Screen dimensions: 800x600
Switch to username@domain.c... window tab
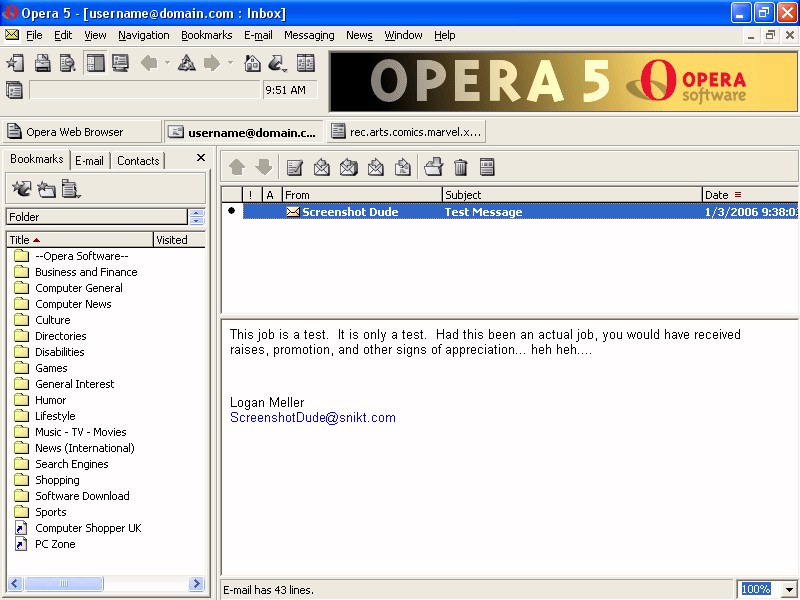pos(244,132)
